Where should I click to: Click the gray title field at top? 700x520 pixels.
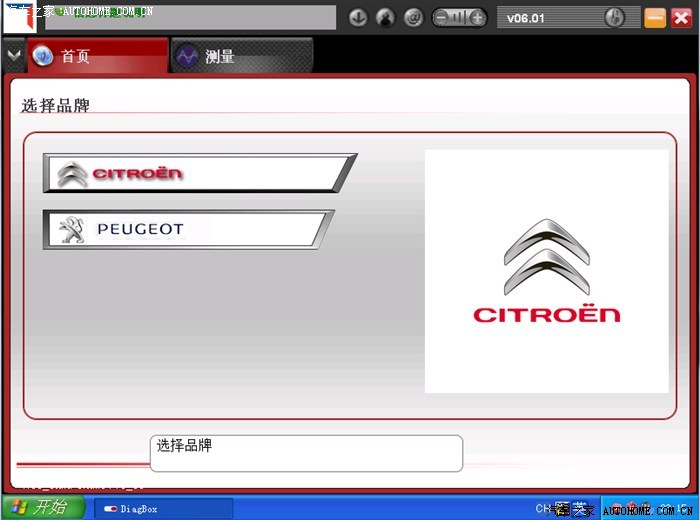click(x=190, y=18)
